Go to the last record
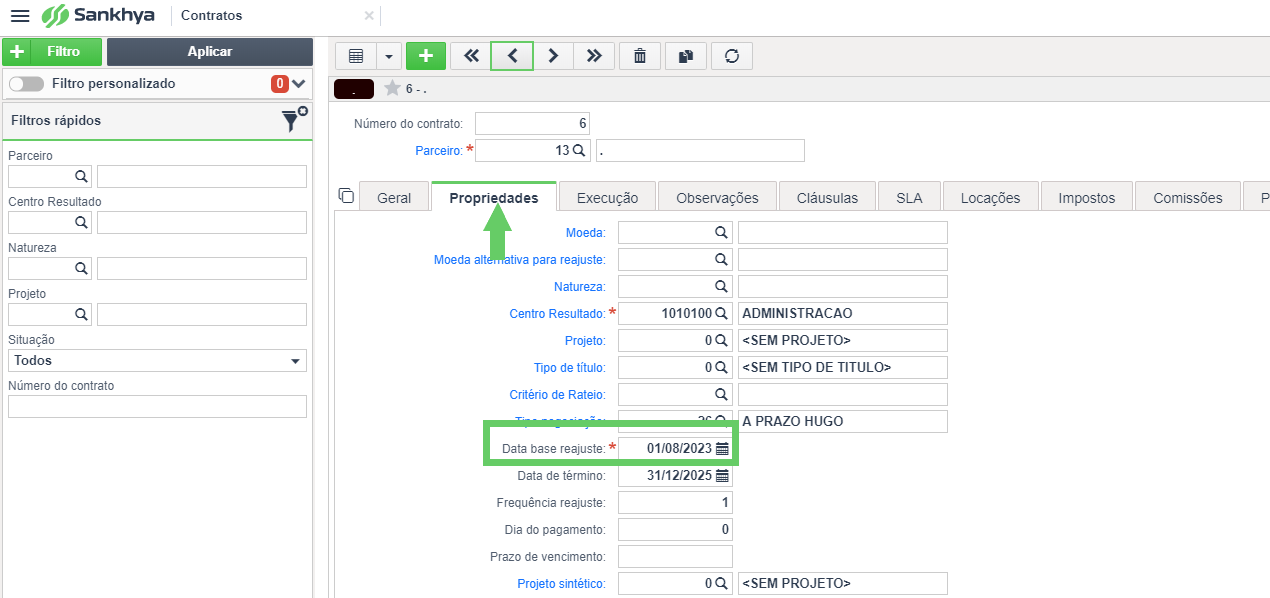 tap(594, 56)
